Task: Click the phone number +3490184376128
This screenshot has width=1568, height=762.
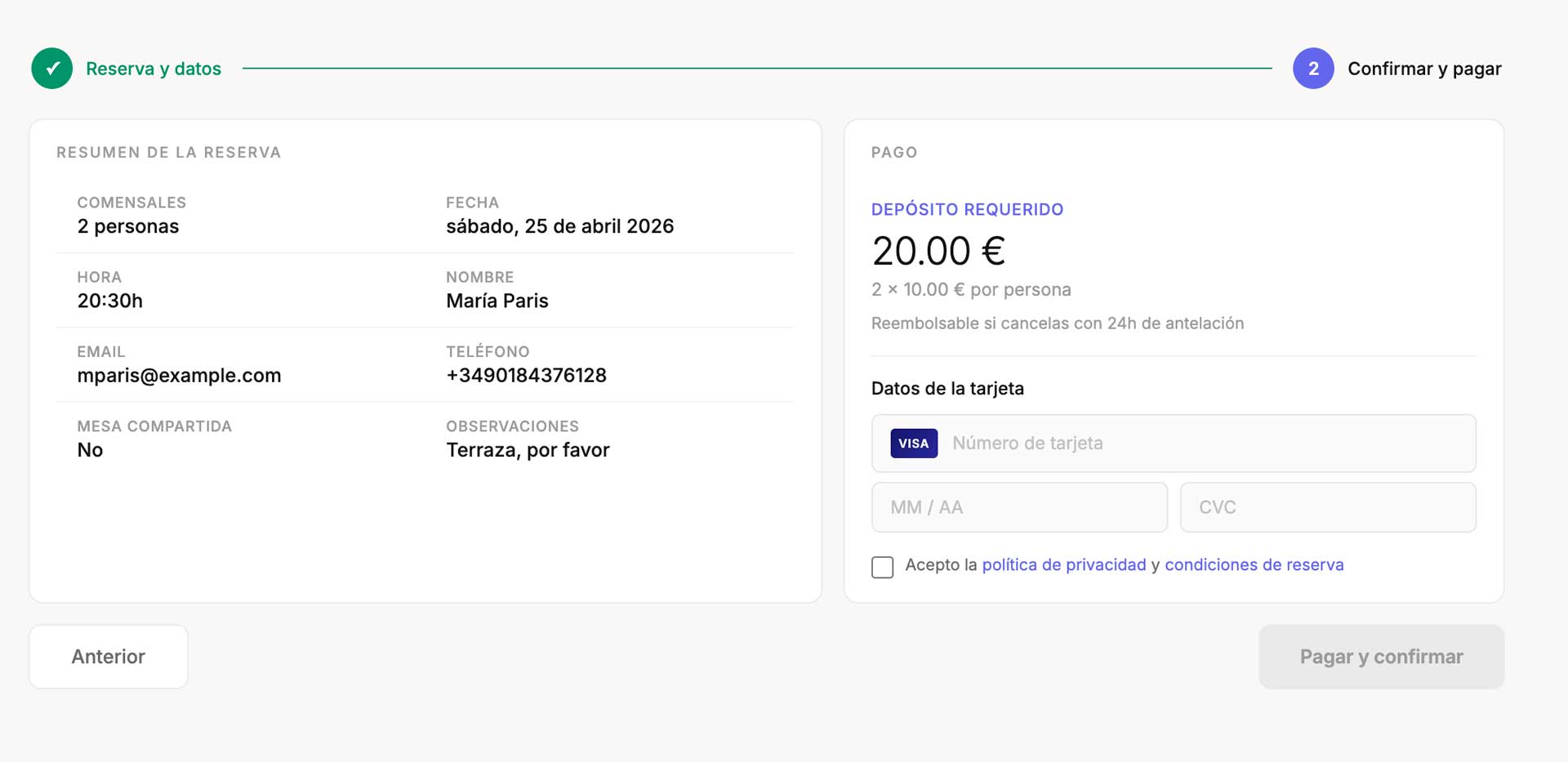Action: (x=526, y=376)
